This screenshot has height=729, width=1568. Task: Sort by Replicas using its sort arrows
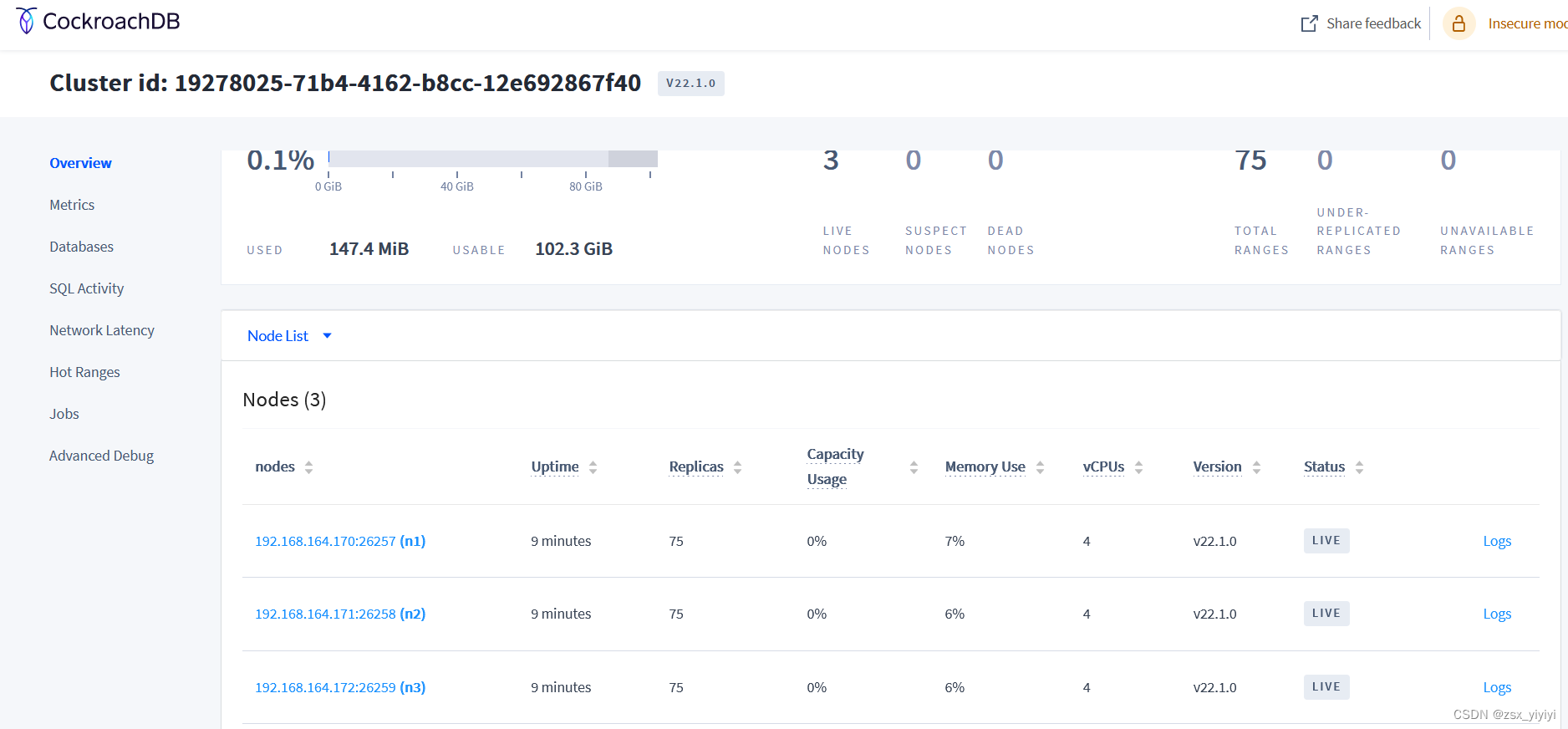click(x=737, y=467)
